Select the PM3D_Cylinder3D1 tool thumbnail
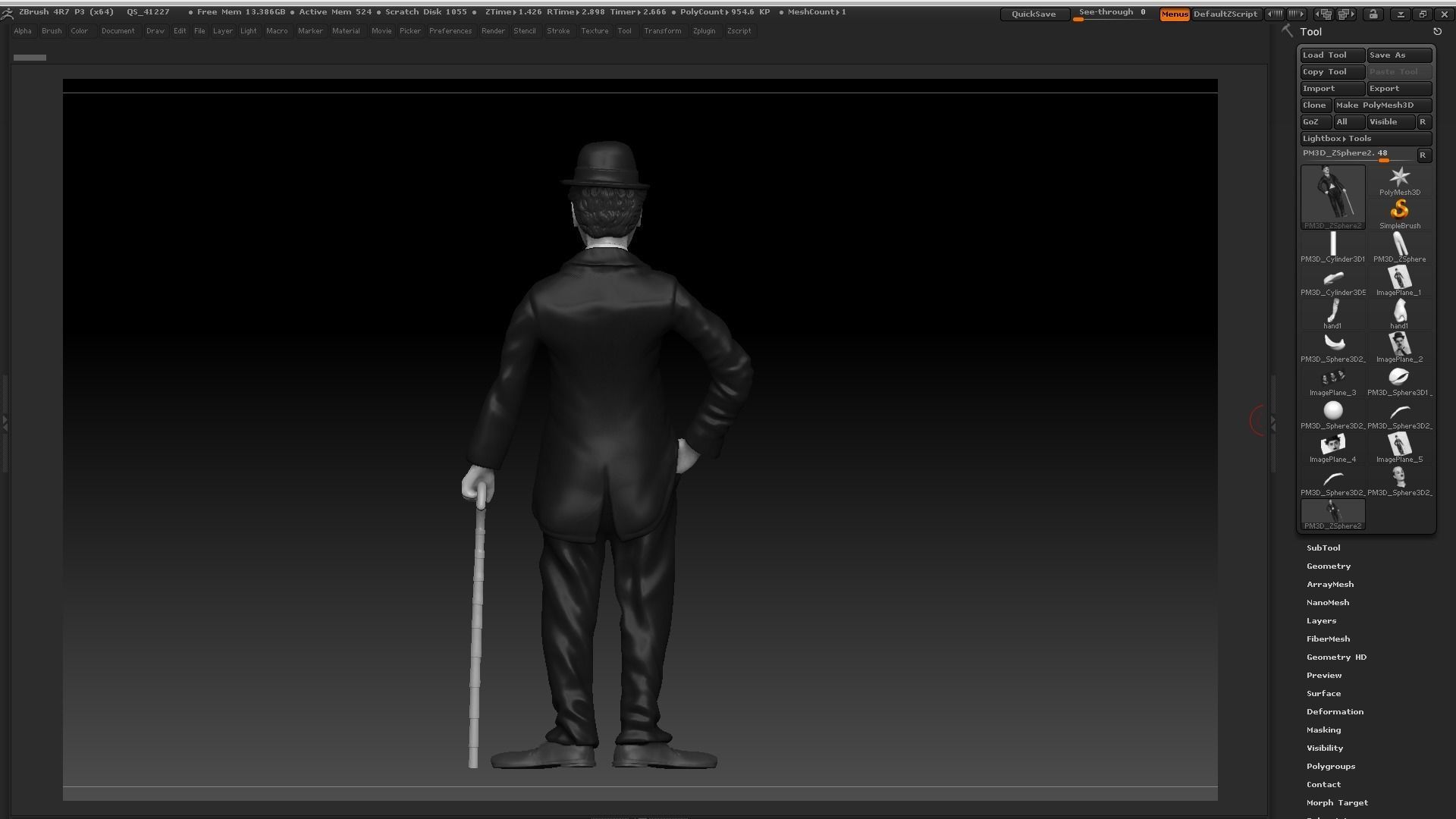The image size is (1456, 819). (x=1332, y=248)
